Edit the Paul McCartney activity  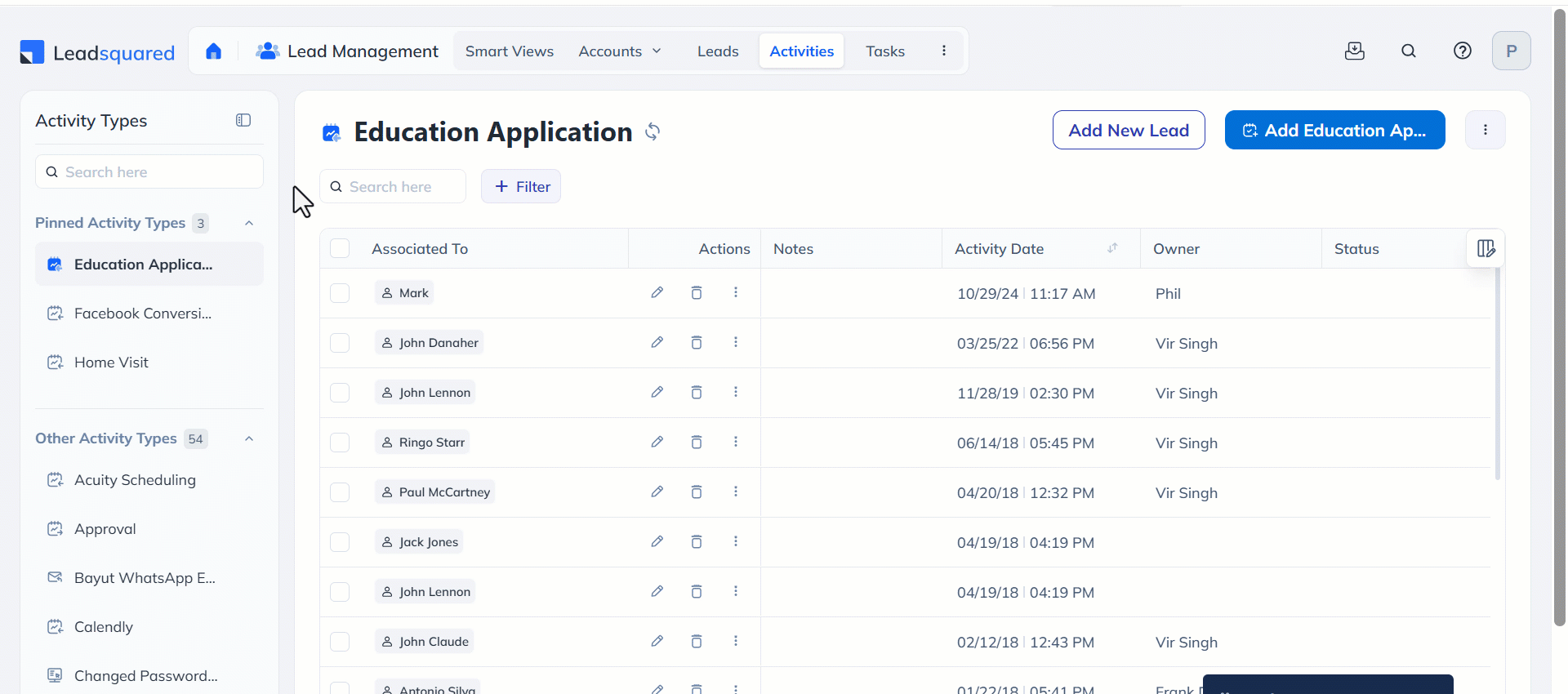pos(657,492)
